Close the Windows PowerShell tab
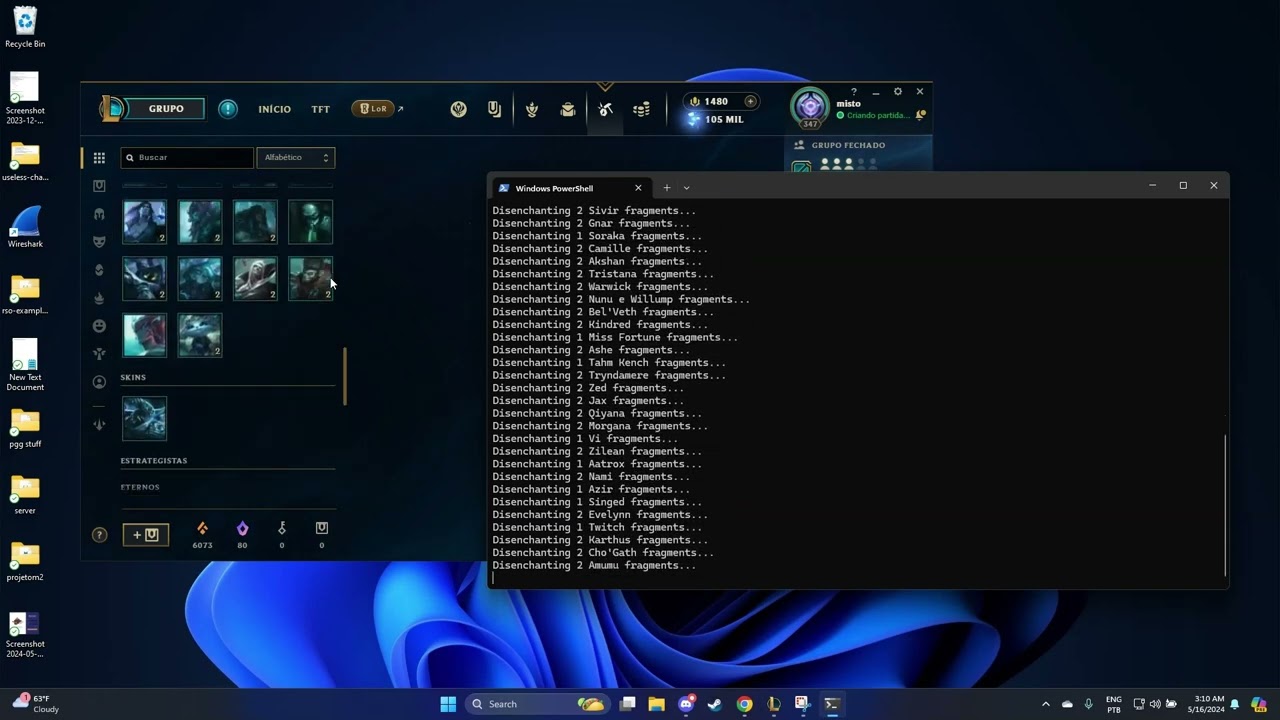 click(638, 188)
